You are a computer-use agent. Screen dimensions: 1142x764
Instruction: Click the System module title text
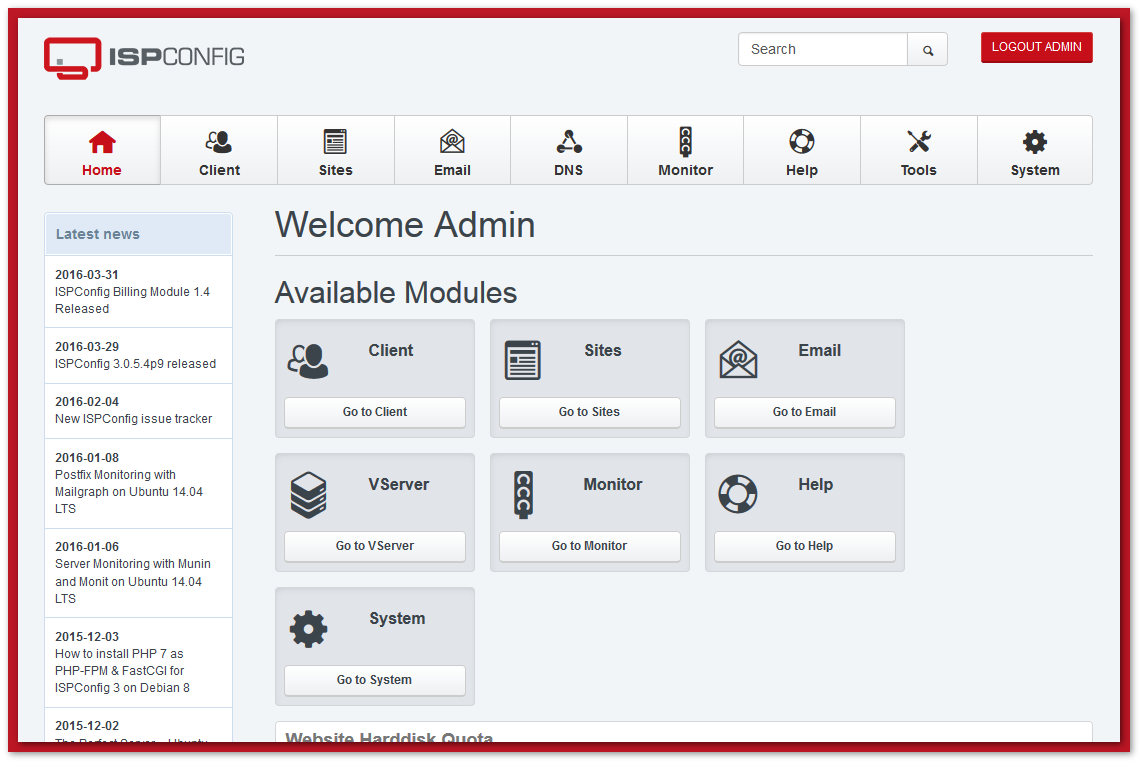click(397, 619)
